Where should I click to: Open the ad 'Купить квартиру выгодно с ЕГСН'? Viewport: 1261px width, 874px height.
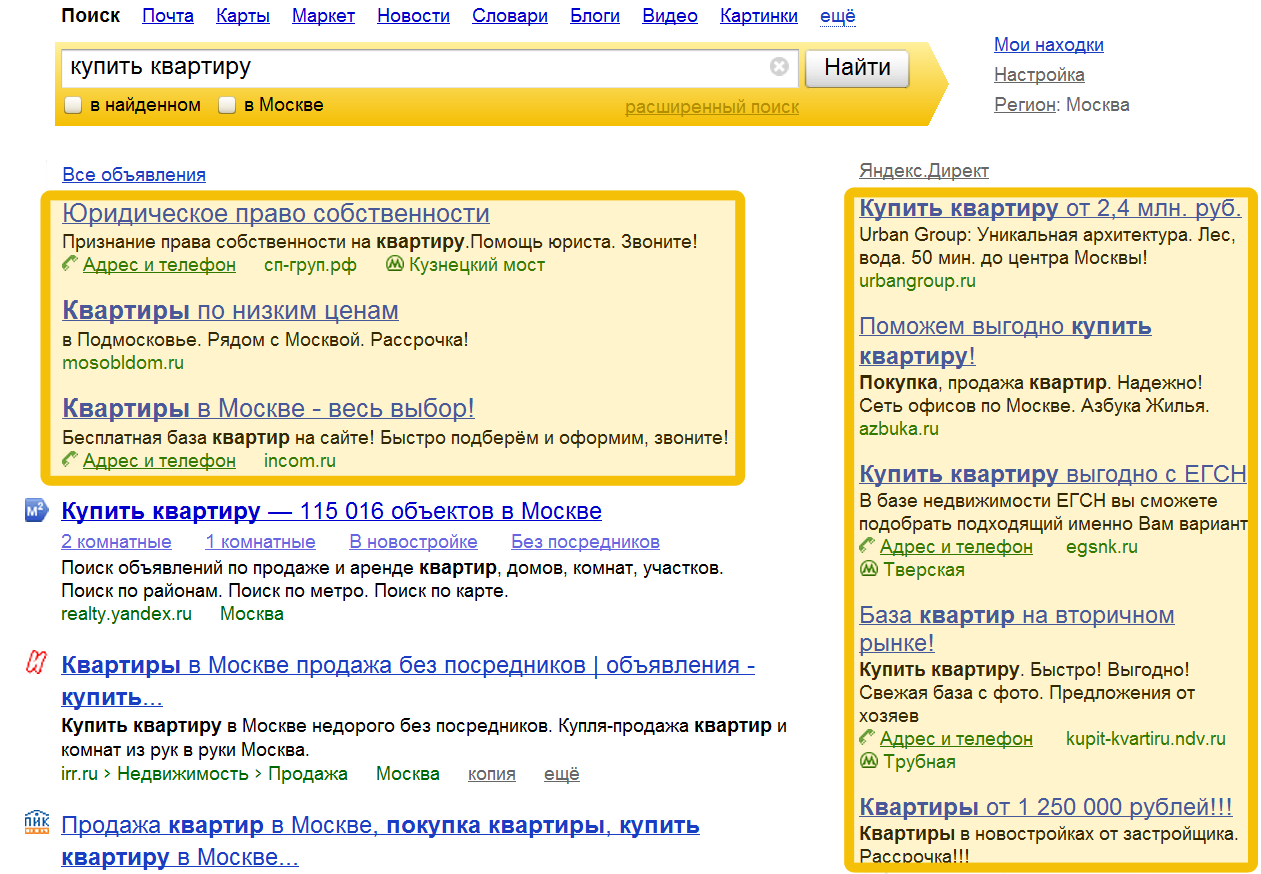(1053, 473)
